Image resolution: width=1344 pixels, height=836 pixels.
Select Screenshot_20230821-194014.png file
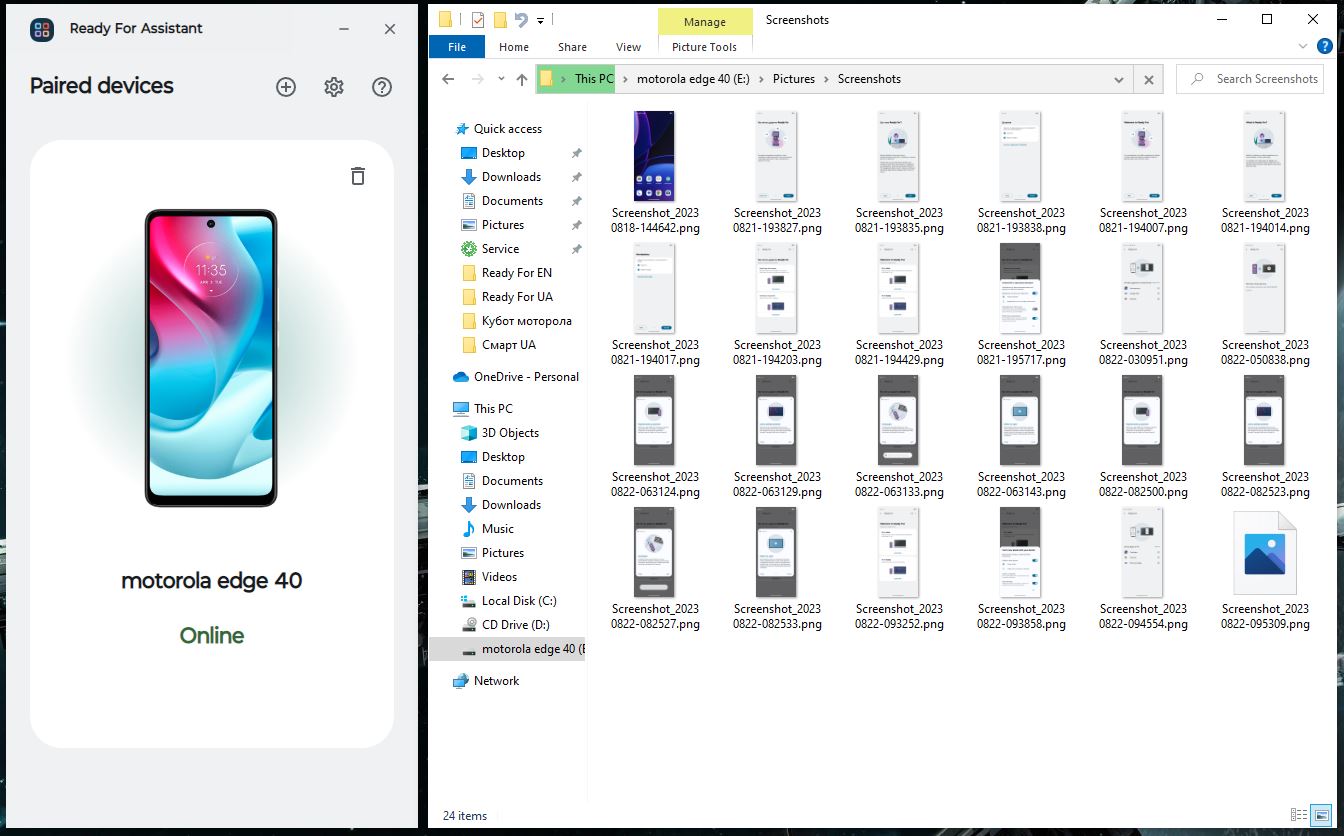click(1265, 173)
